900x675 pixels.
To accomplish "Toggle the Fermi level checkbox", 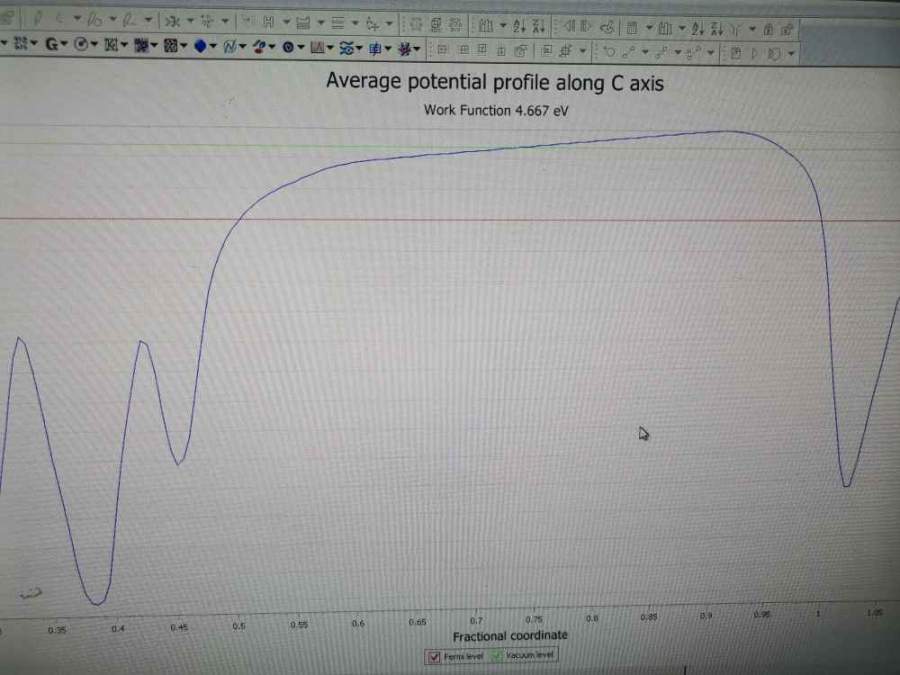I will 435,657.
